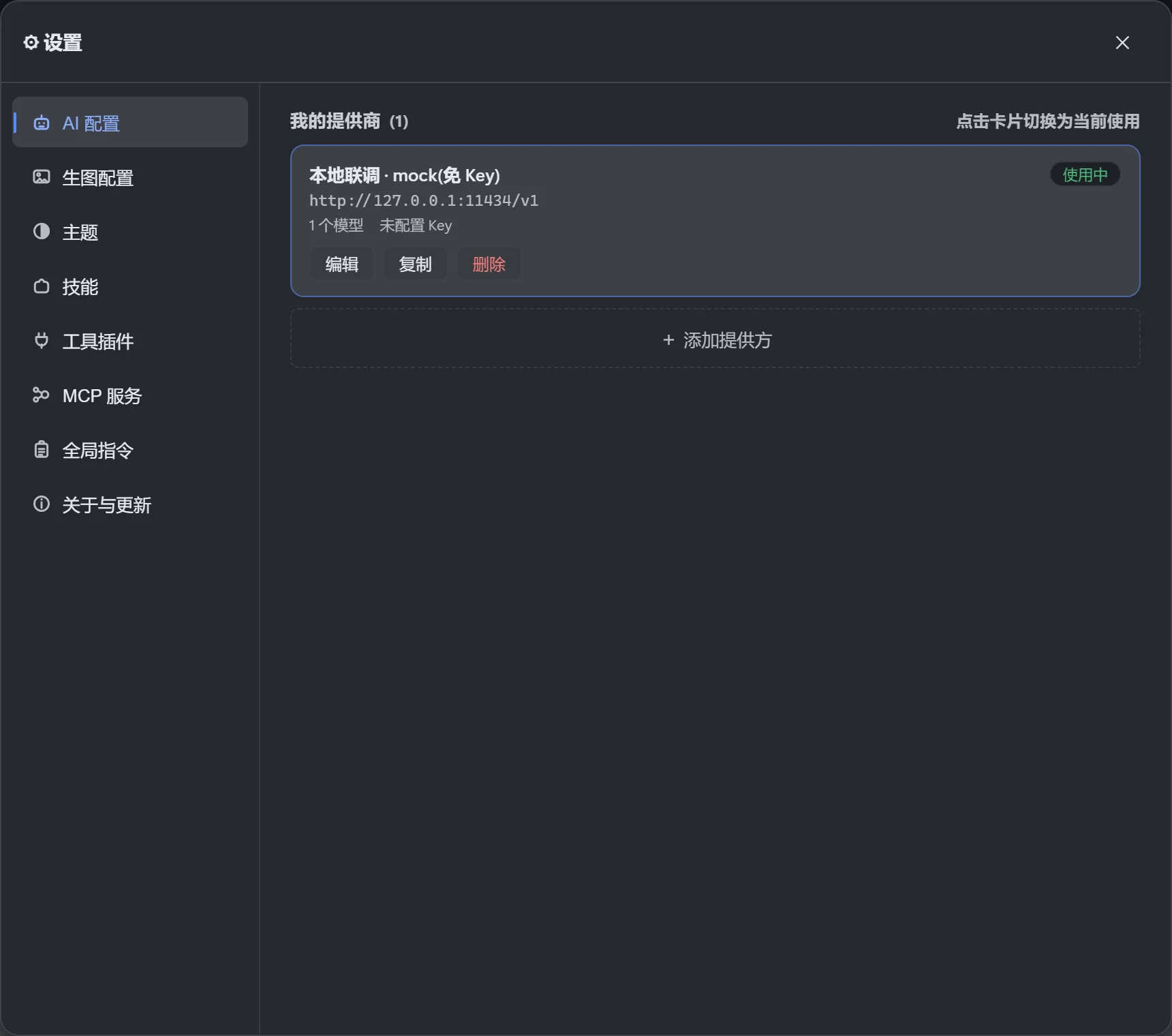
Task: Duplicate the provider with 复制
Action: coord(416,264)
